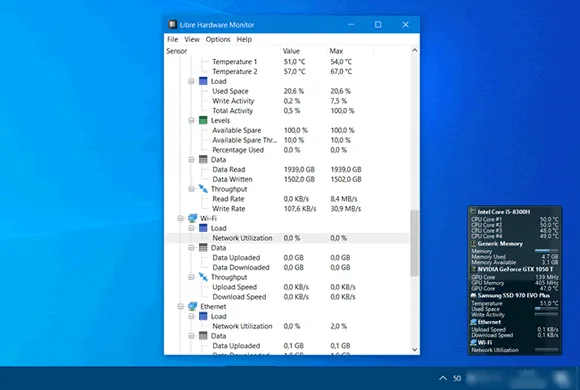Viewport: 580px width, 390px height.
Task: Click the Load icon in the Wi-Fi section
Action: [x=203, y=228]
